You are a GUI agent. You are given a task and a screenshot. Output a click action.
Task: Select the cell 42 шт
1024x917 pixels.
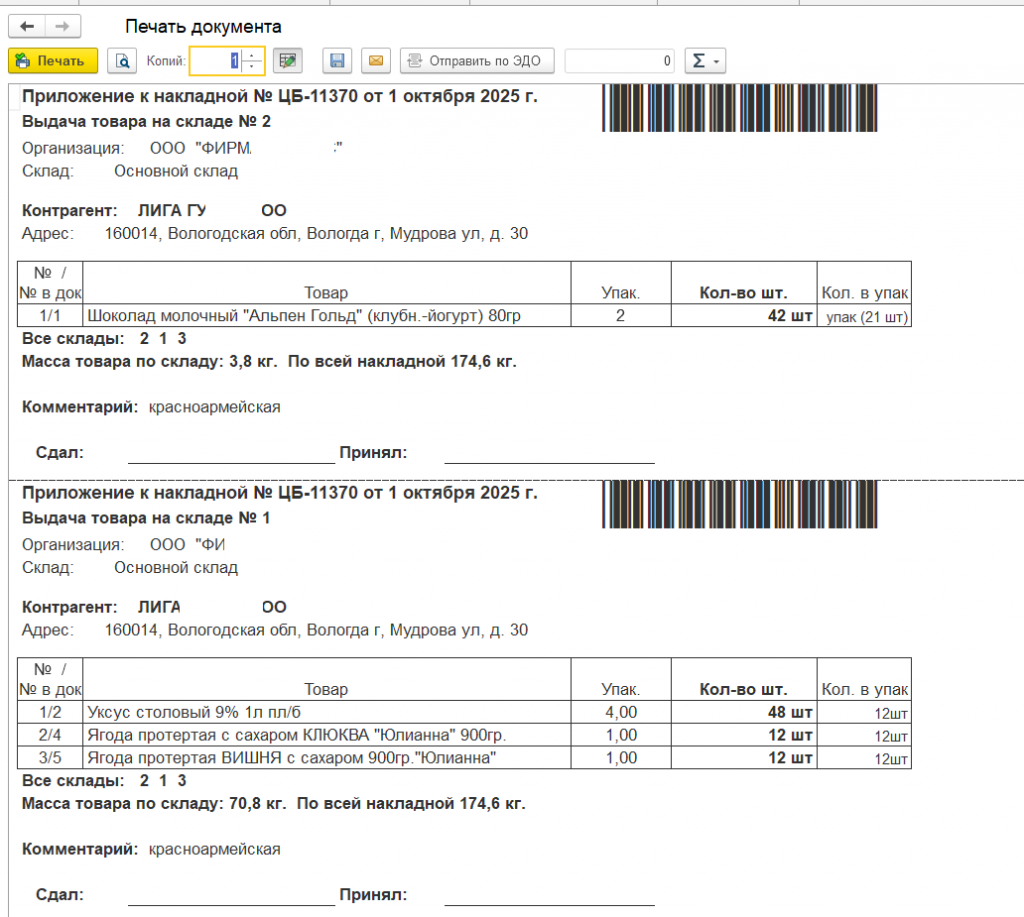(744, 315)
